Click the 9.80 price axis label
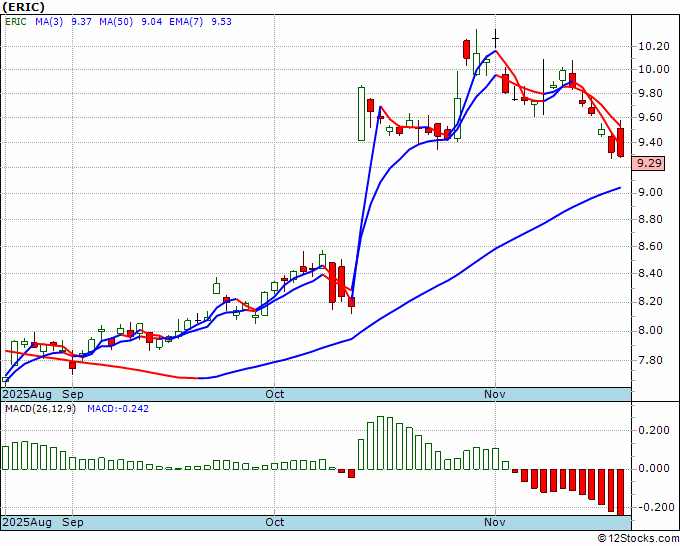 click(650, 94)
